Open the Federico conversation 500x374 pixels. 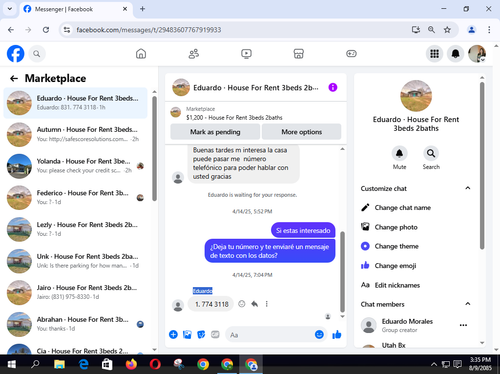click(75, 198)
